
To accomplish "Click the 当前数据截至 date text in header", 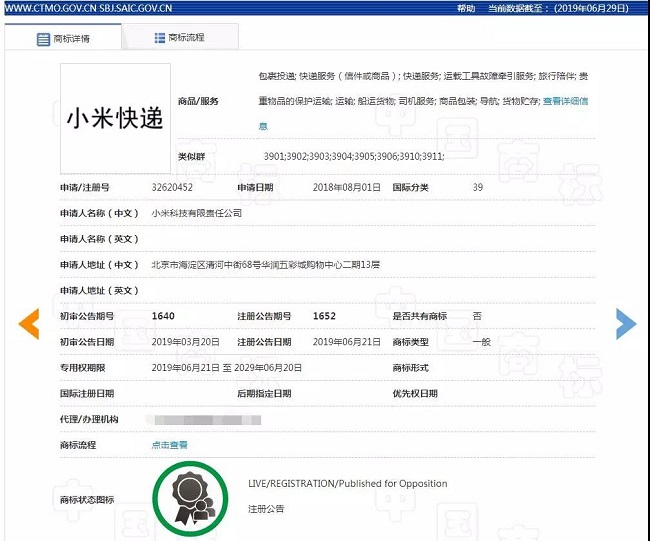I will (558, 8).
